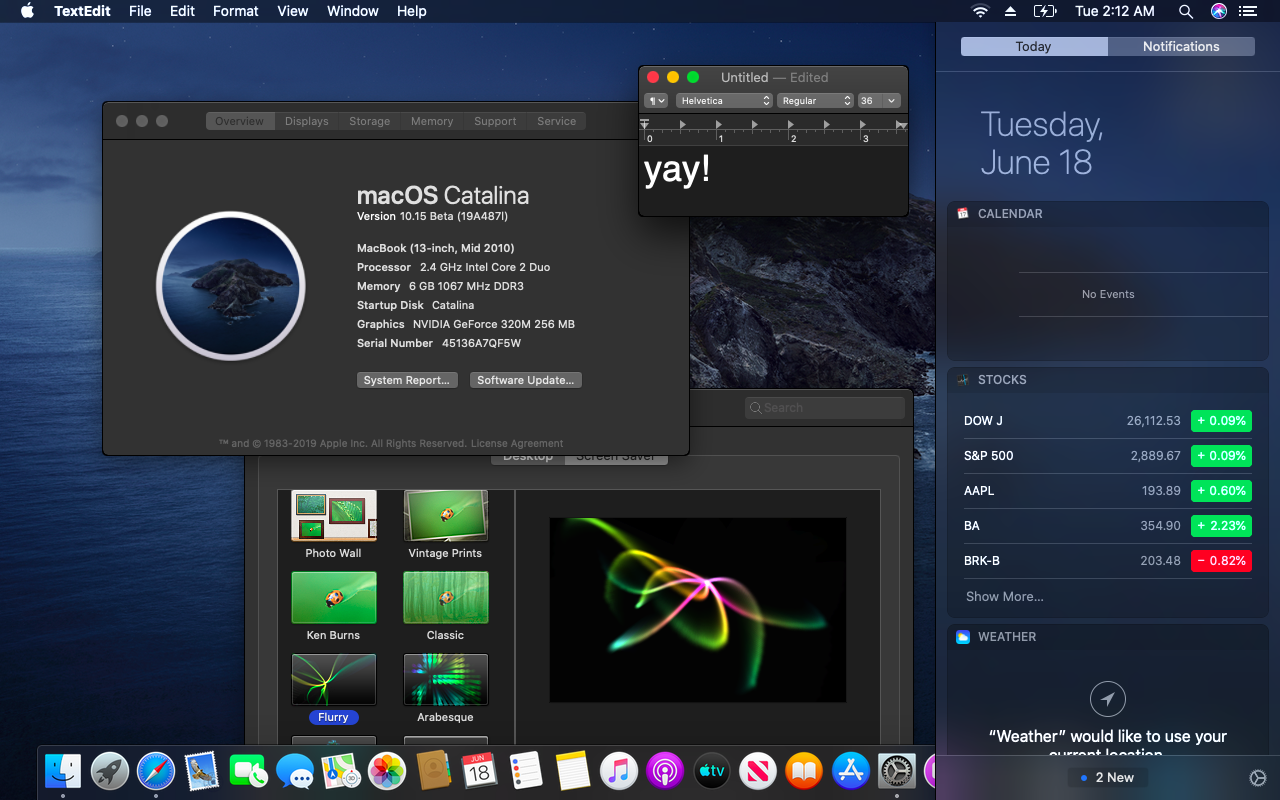Launch Music from the Dock
The image size is (1280, 800).
click(619, 771)
